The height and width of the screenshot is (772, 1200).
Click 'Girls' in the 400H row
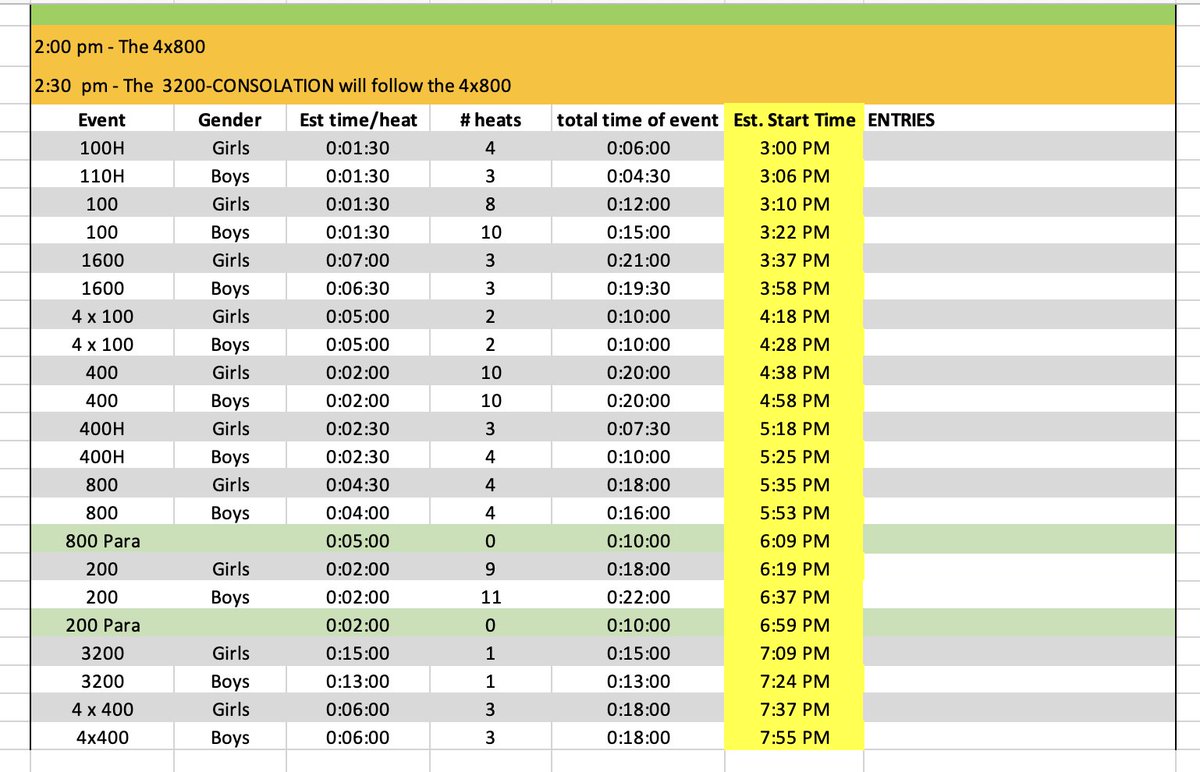(x=229, y=429)
